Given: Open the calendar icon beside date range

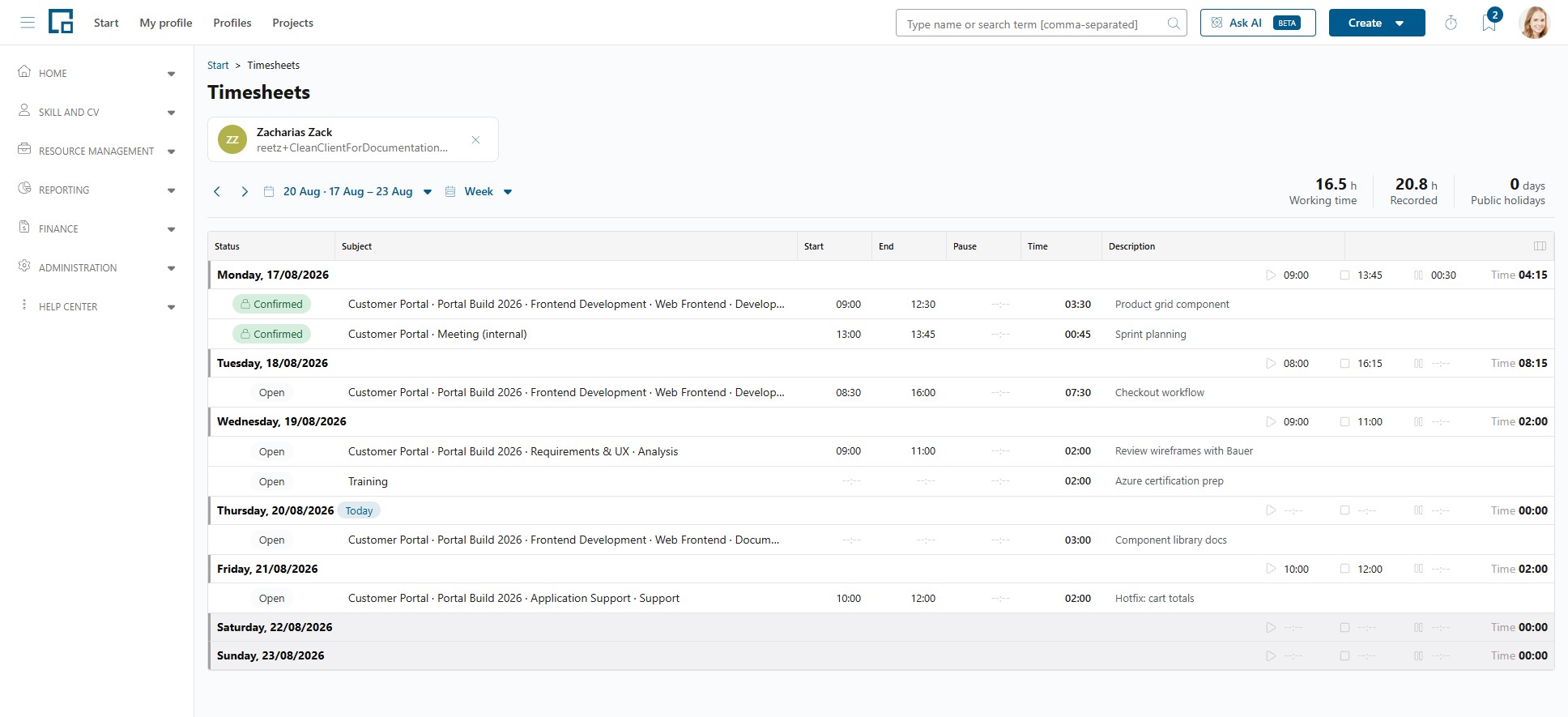Looking at the screenshot, I should [269, 192].
